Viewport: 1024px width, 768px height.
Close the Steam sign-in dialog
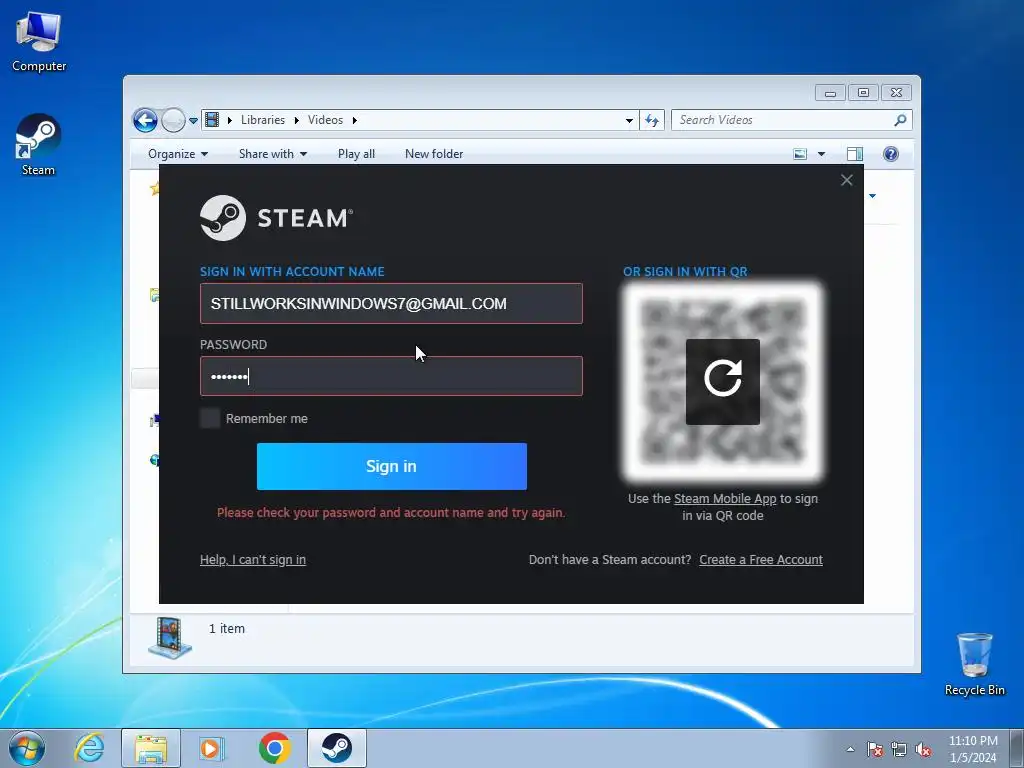[x=846, y=180]
